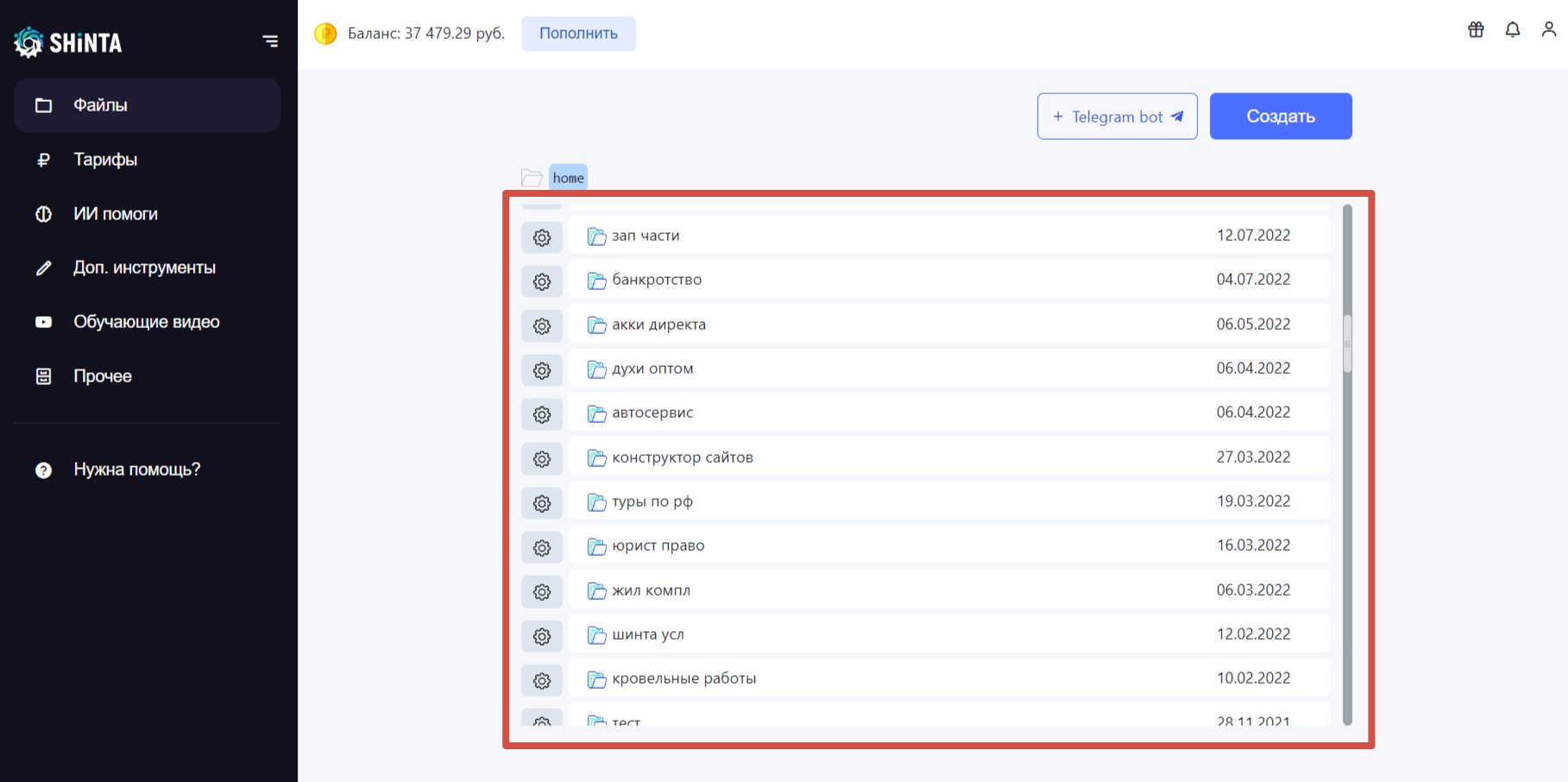Open folder шинта усл

tap(949, 634)
